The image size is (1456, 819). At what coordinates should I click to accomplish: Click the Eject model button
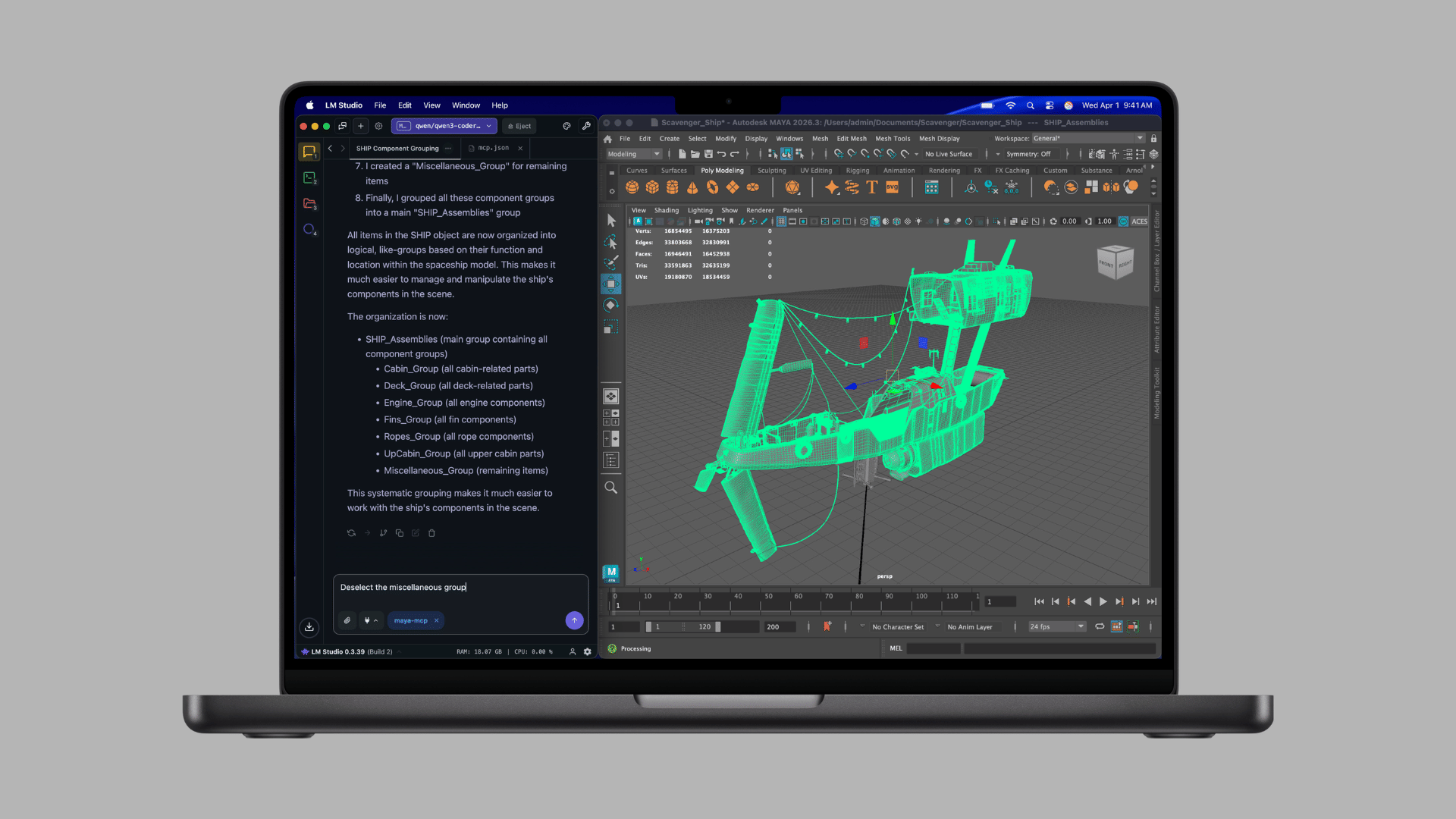tap(519, 126)
